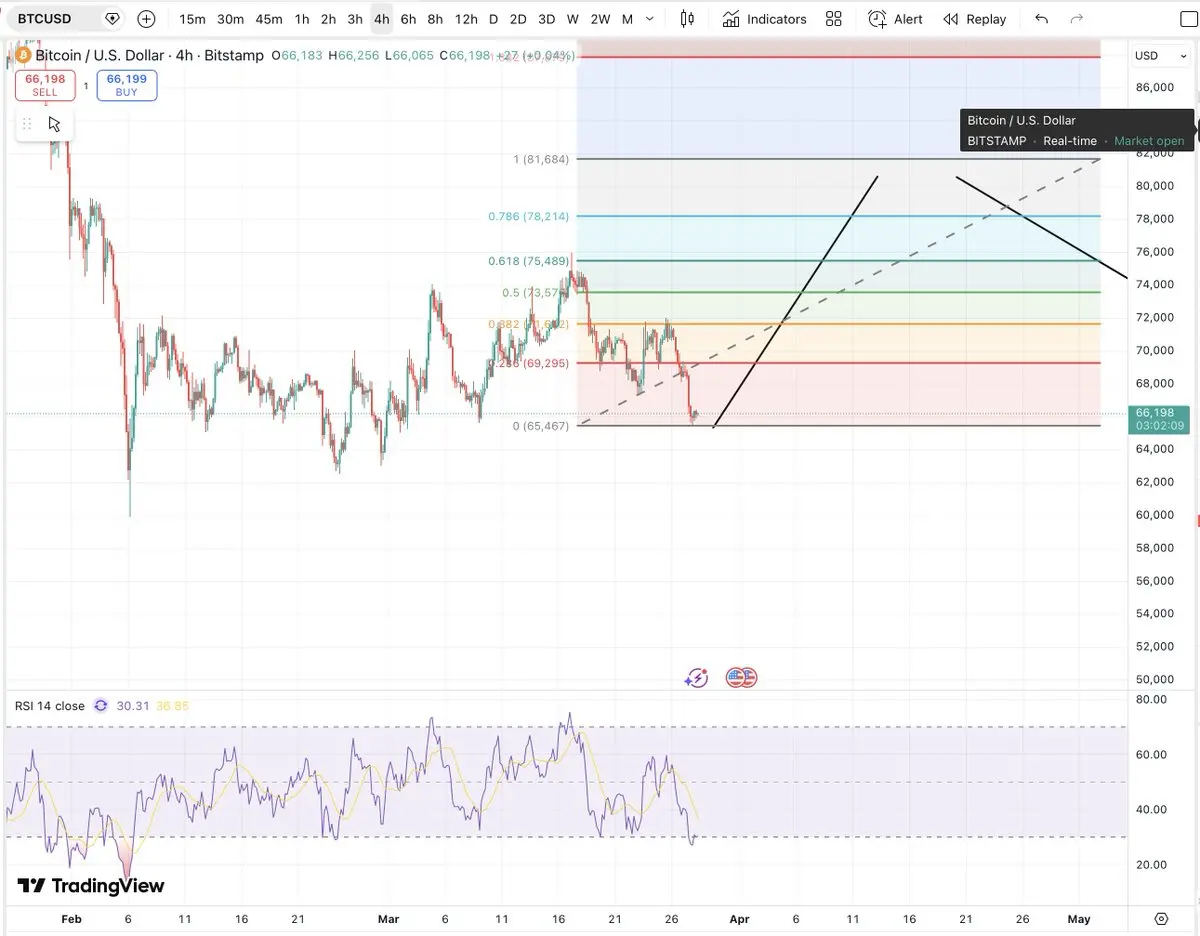Viewport: 1200px width, 936px height.
Task: Choose the 3D timeframe
Action: (x=546, y=19)
